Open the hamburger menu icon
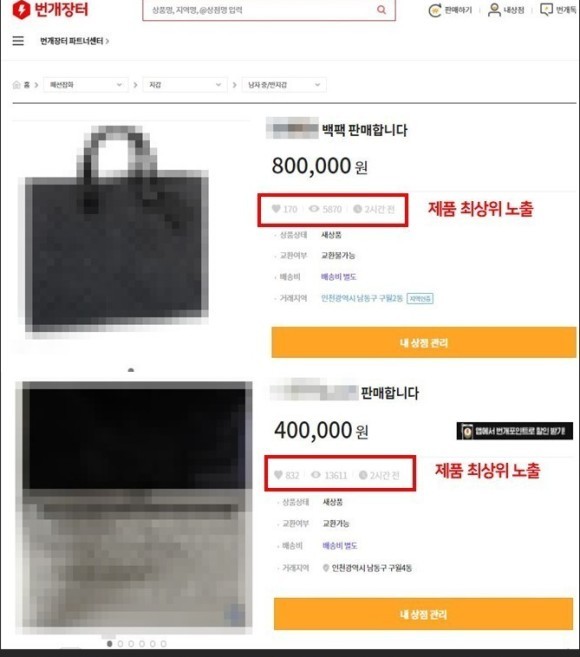Screen dimensions: 580x657 pos(18,41)
